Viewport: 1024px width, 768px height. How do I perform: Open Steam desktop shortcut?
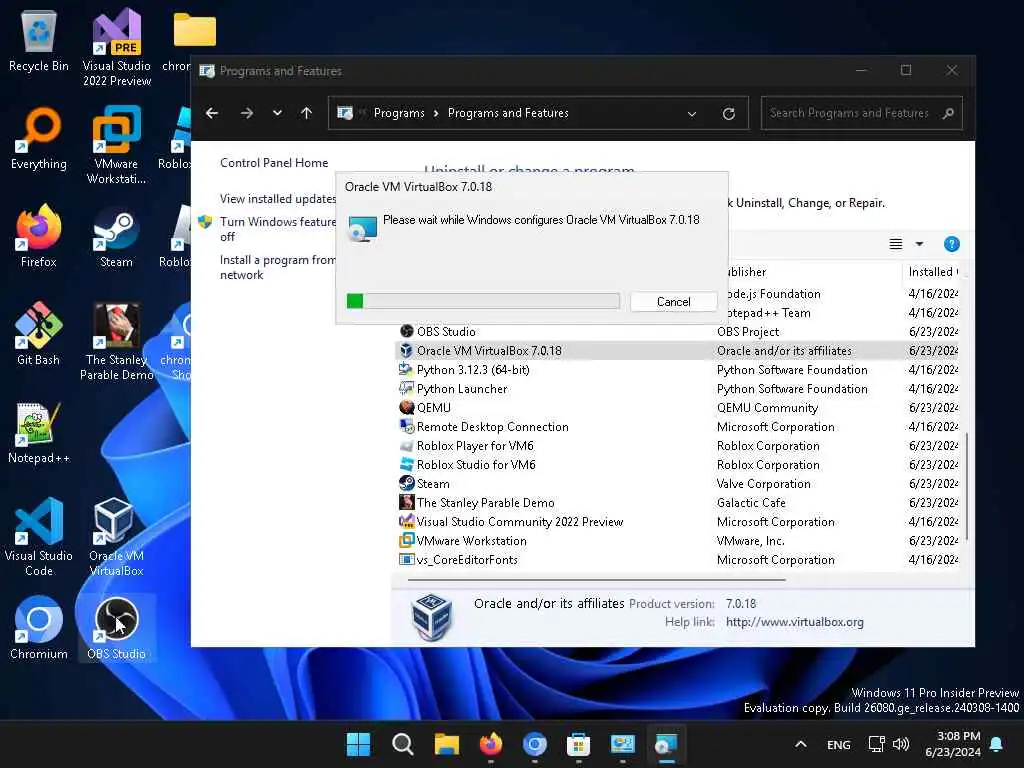[x=116, y=236]
